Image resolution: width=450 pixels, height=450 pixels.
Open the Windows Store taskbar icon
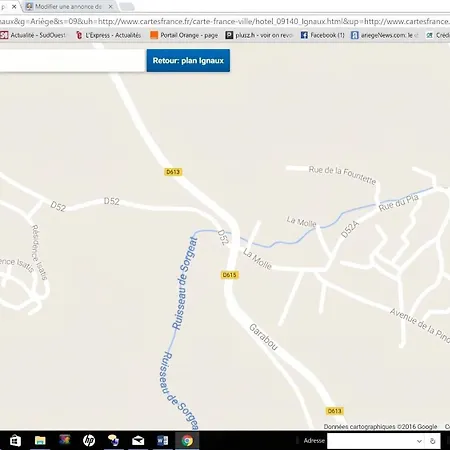(15, 441)
